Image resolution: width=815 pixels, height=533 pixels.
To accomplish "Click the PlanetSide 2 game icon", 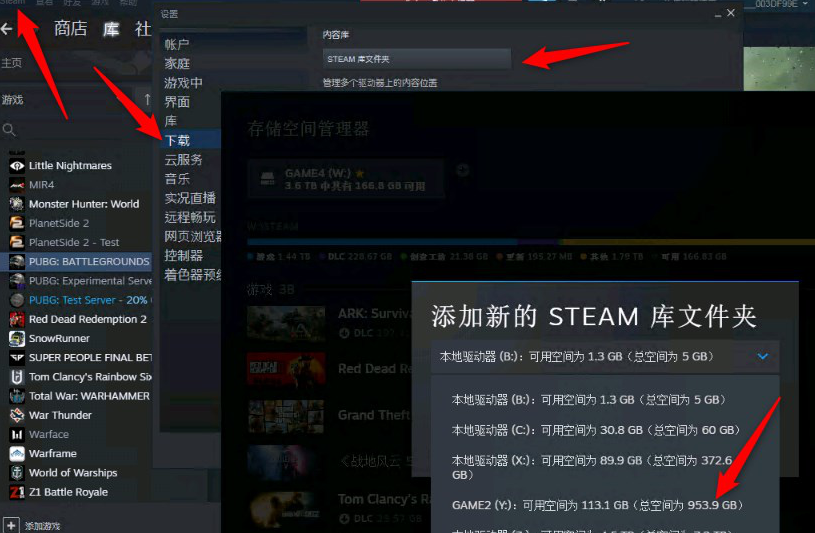I will (x=17, y=224).
